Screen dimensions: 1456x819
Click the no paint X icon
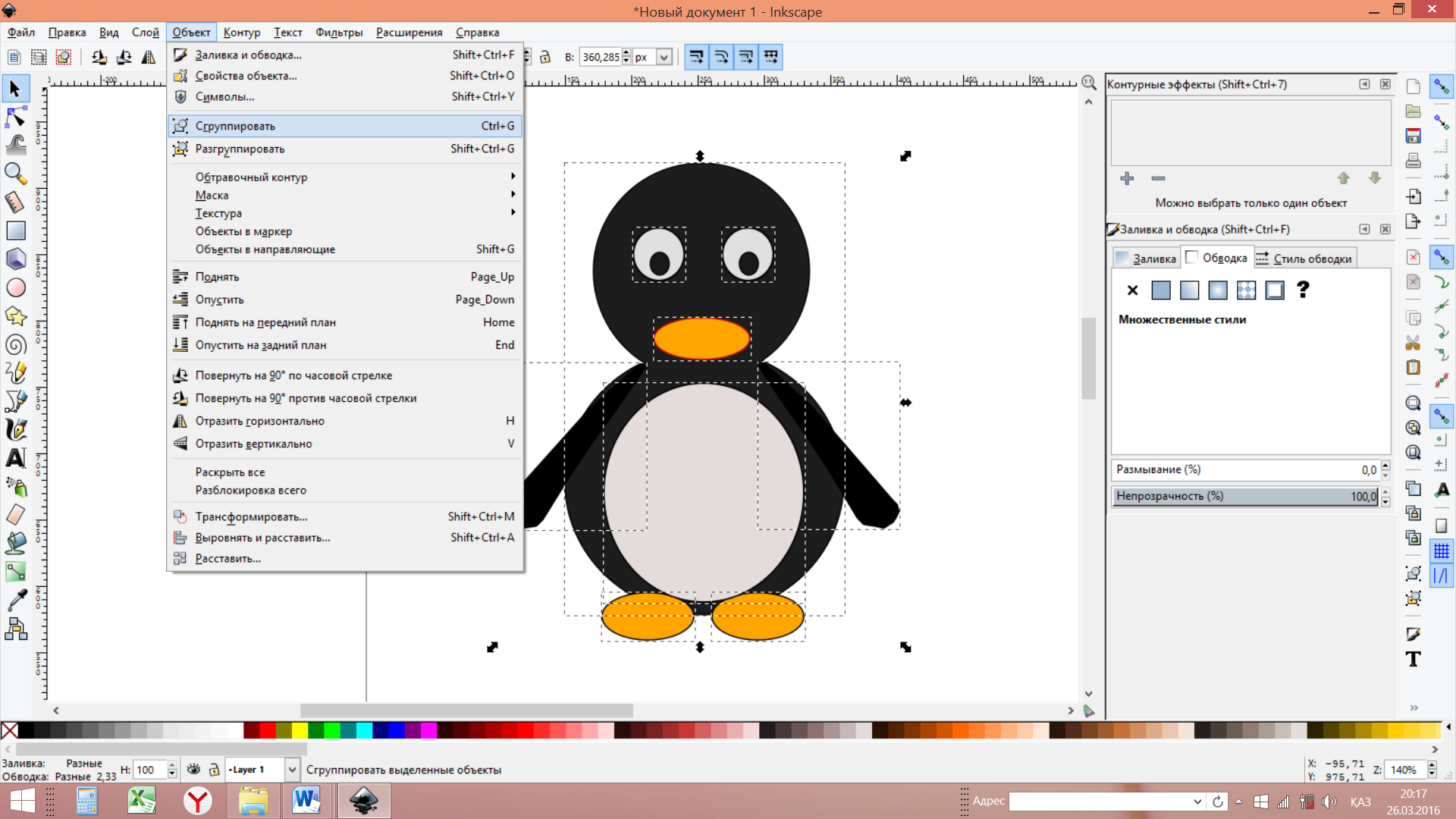pyautogui.click(x=1132, y=290)
